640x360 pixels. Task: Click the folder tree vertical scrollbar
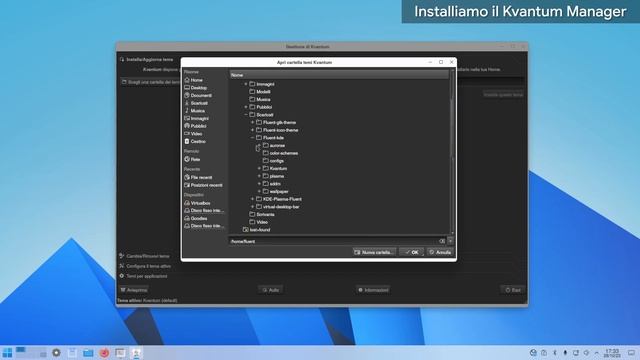click(452, 151)
